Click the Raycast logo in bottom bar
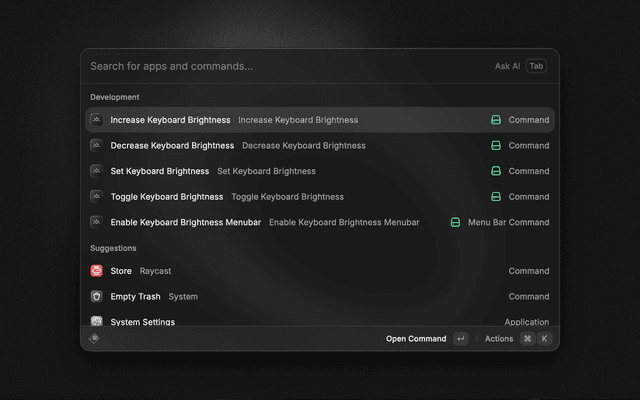Image resolution: width=640 pixels, height=400 pixels. [x=94, y=338]
